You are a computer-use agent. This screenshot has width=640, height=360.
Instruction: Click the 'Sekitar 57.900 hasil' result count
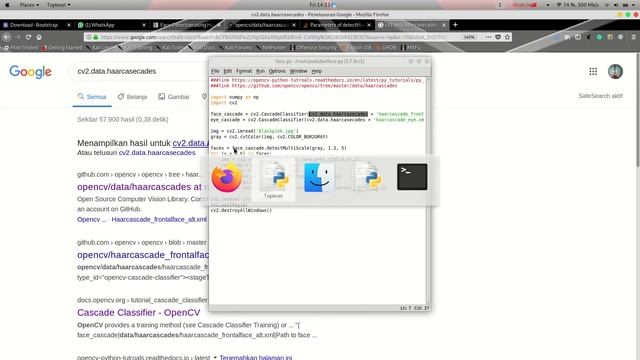coord(122,120)
